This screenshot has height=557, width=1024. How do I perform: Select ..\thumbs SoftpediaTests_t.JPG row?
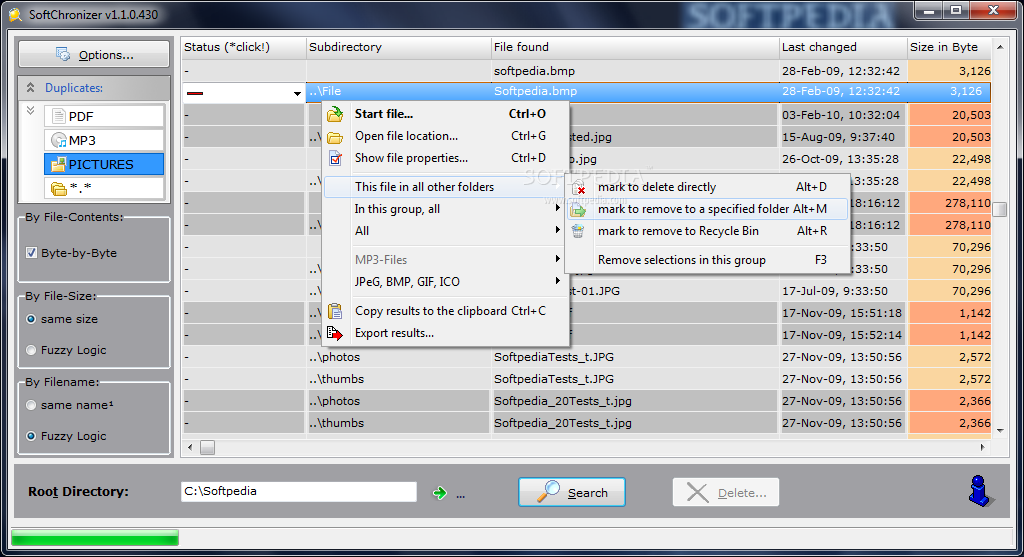coord(586,379)
